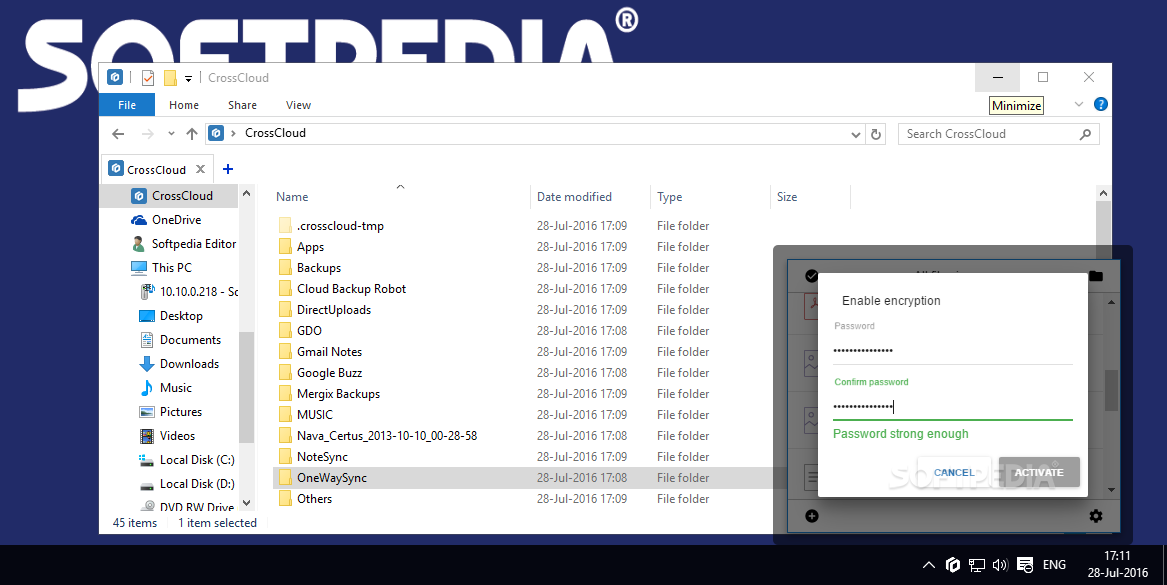
Task: Sort by the Date modified column
Action: point(574,196)
